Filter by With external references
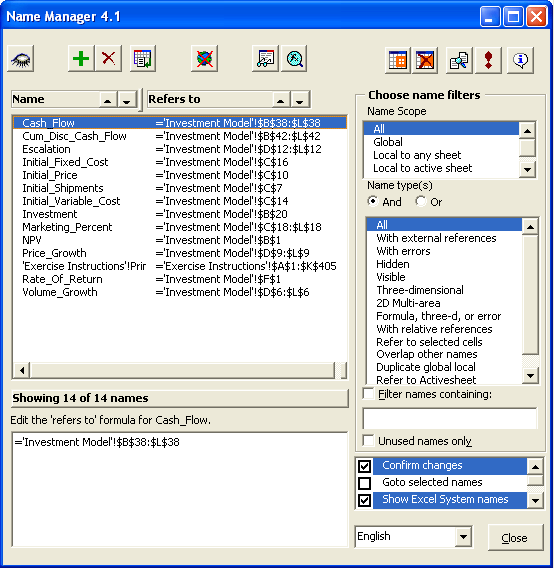The width and height of the screenshot is (554, 568). point(444,238)
